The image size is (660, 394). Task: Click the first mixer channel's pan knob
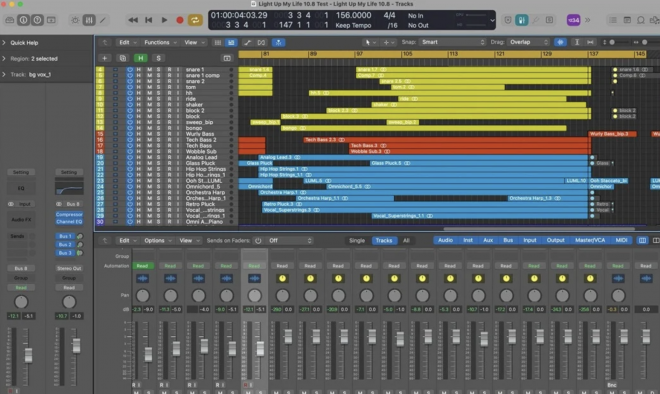[x=143, y=296]
